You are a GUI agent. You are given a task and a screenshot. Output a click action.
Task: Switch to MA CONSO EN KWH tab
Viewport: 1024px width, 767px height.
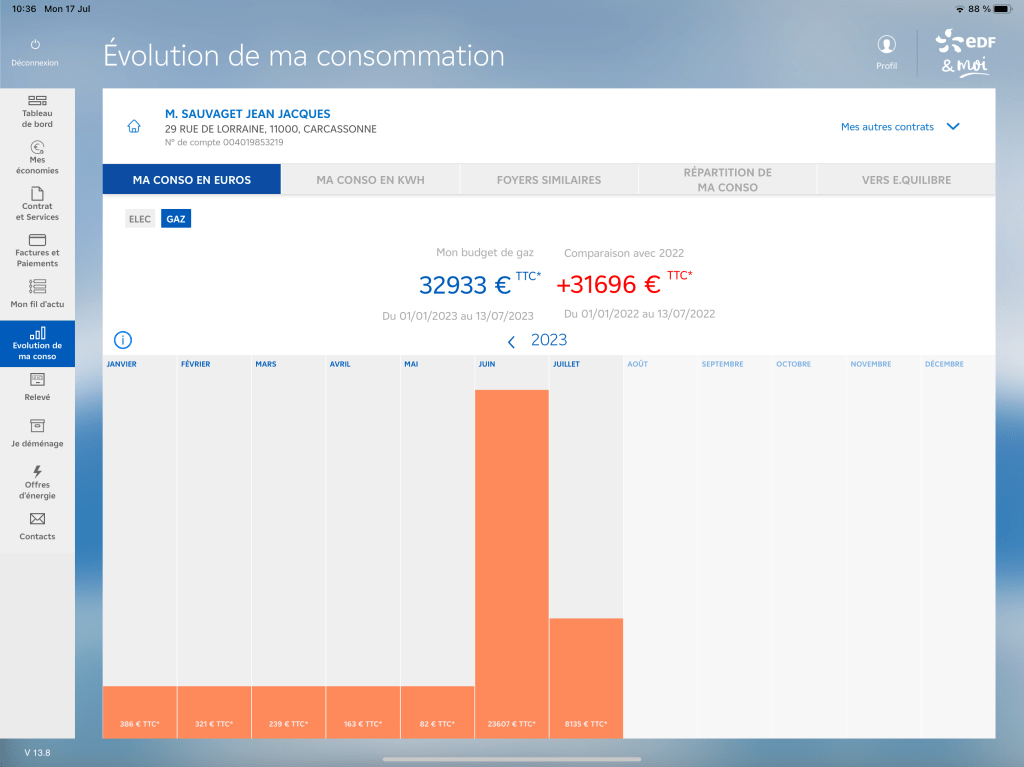[370, 180]
